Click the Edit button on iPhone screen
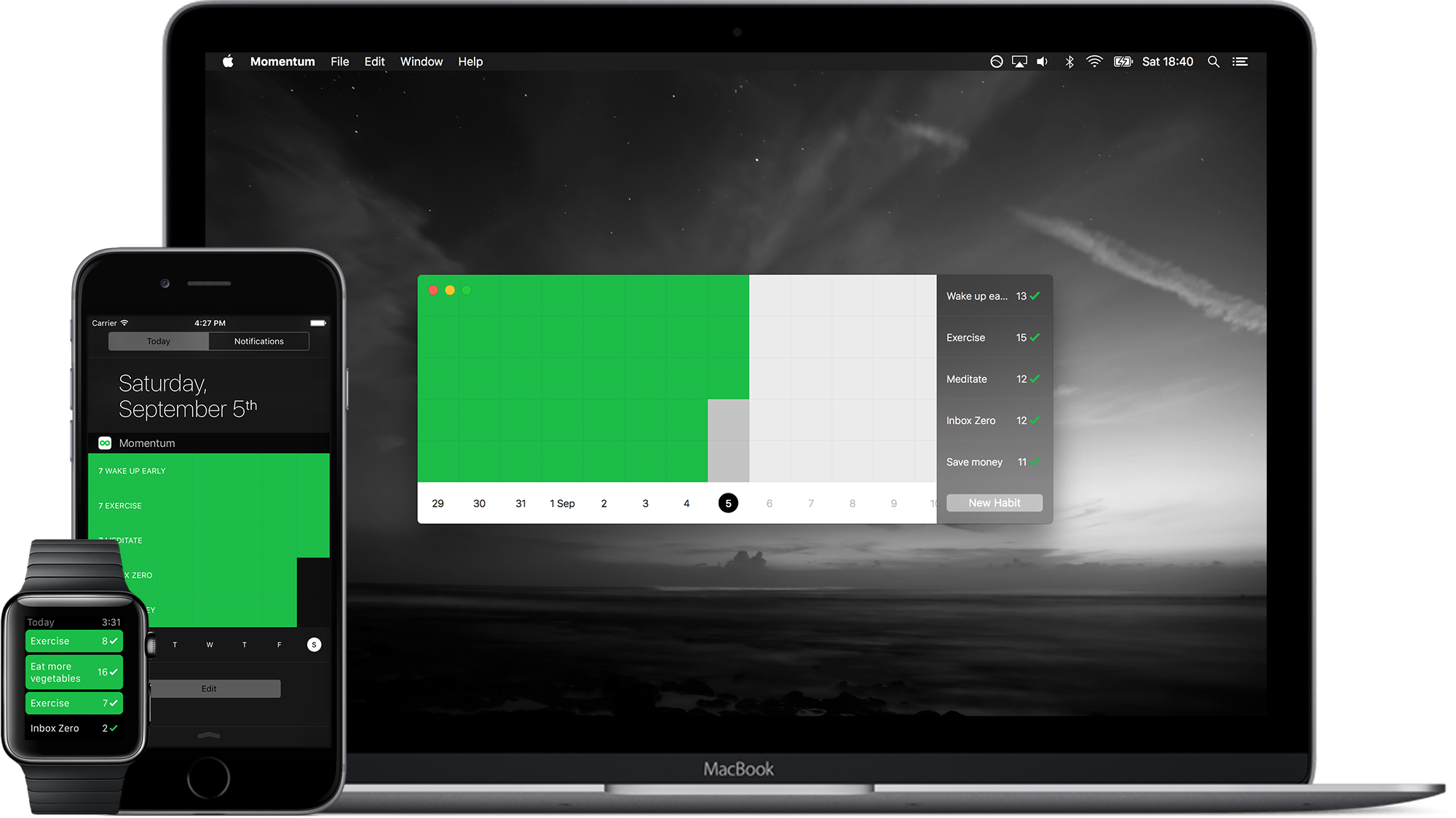This screenshot has height=818, width=1456. tap(209, 688)
